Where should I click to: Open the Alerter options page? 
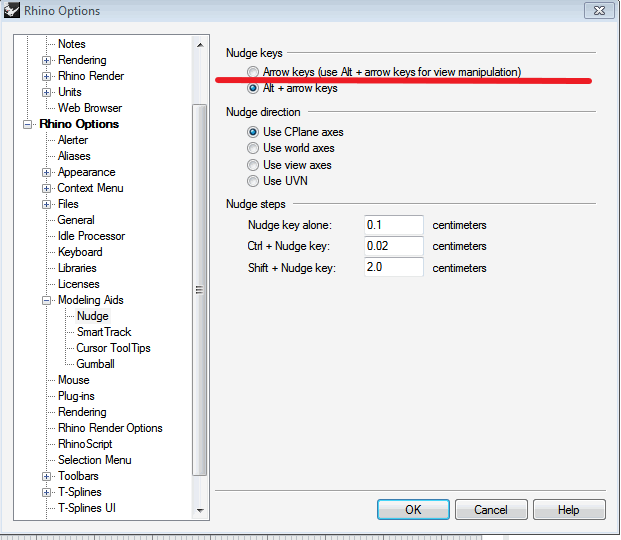(73, 140)
